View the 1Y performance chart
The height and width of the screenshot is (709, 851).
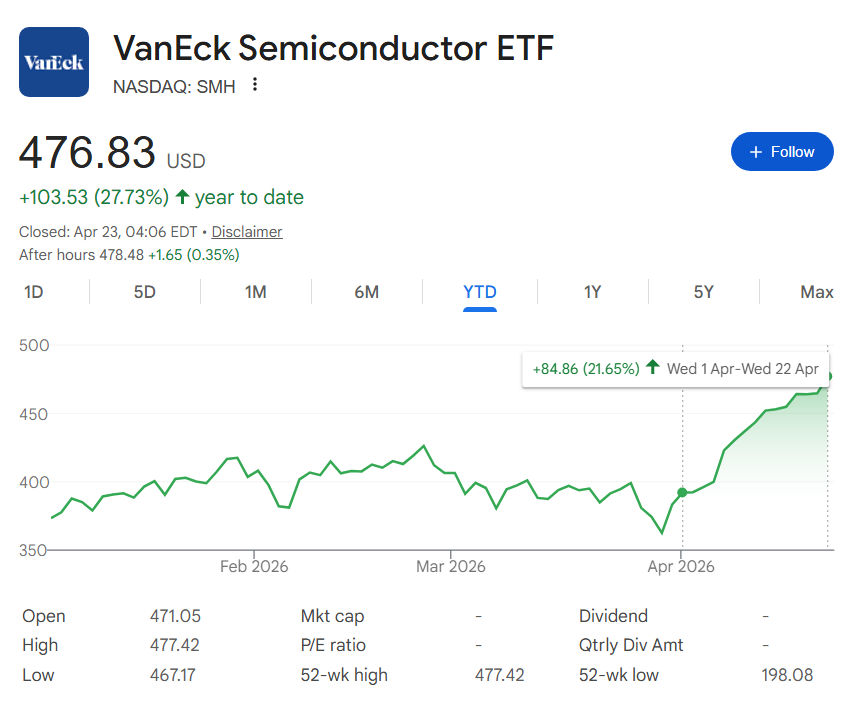[592, 292]
